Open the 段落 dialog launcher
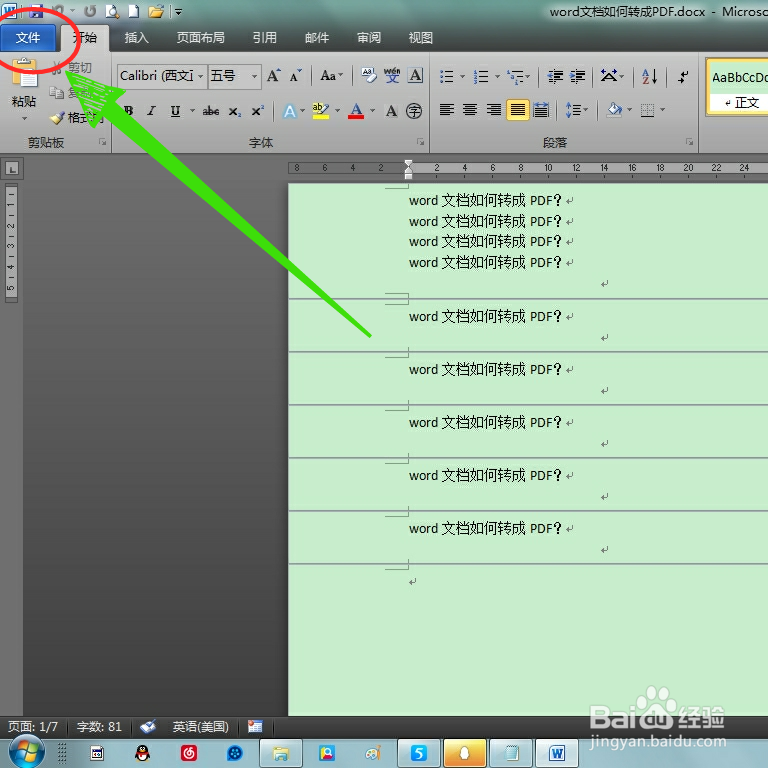The image size is (768, 768). (x=689, y=142)
